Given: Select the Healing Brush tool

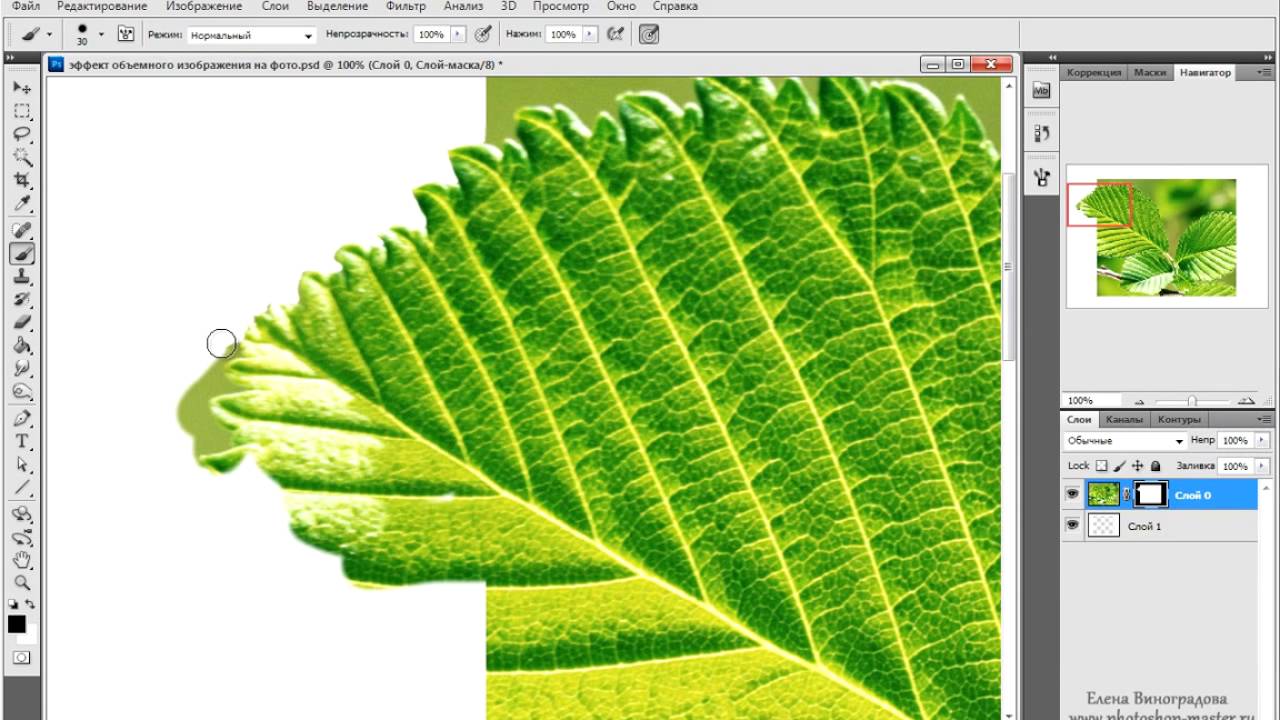Looking at the screenshot, I should pos(22,231).
